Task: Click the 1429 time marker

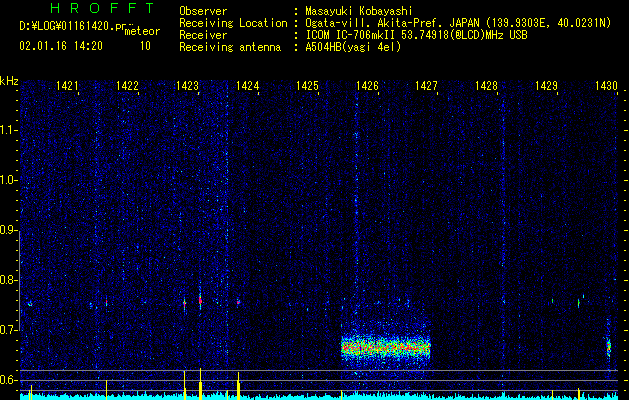Action: pos(546,85)
